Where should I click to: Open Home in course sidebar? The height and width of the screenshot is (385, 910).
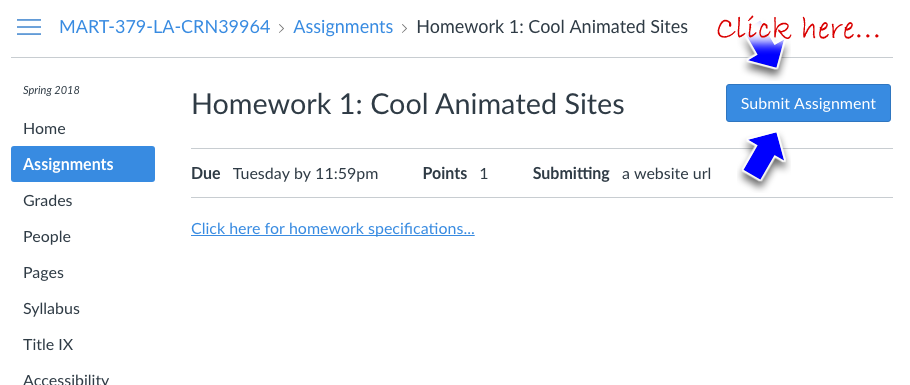tap(44, 128)
